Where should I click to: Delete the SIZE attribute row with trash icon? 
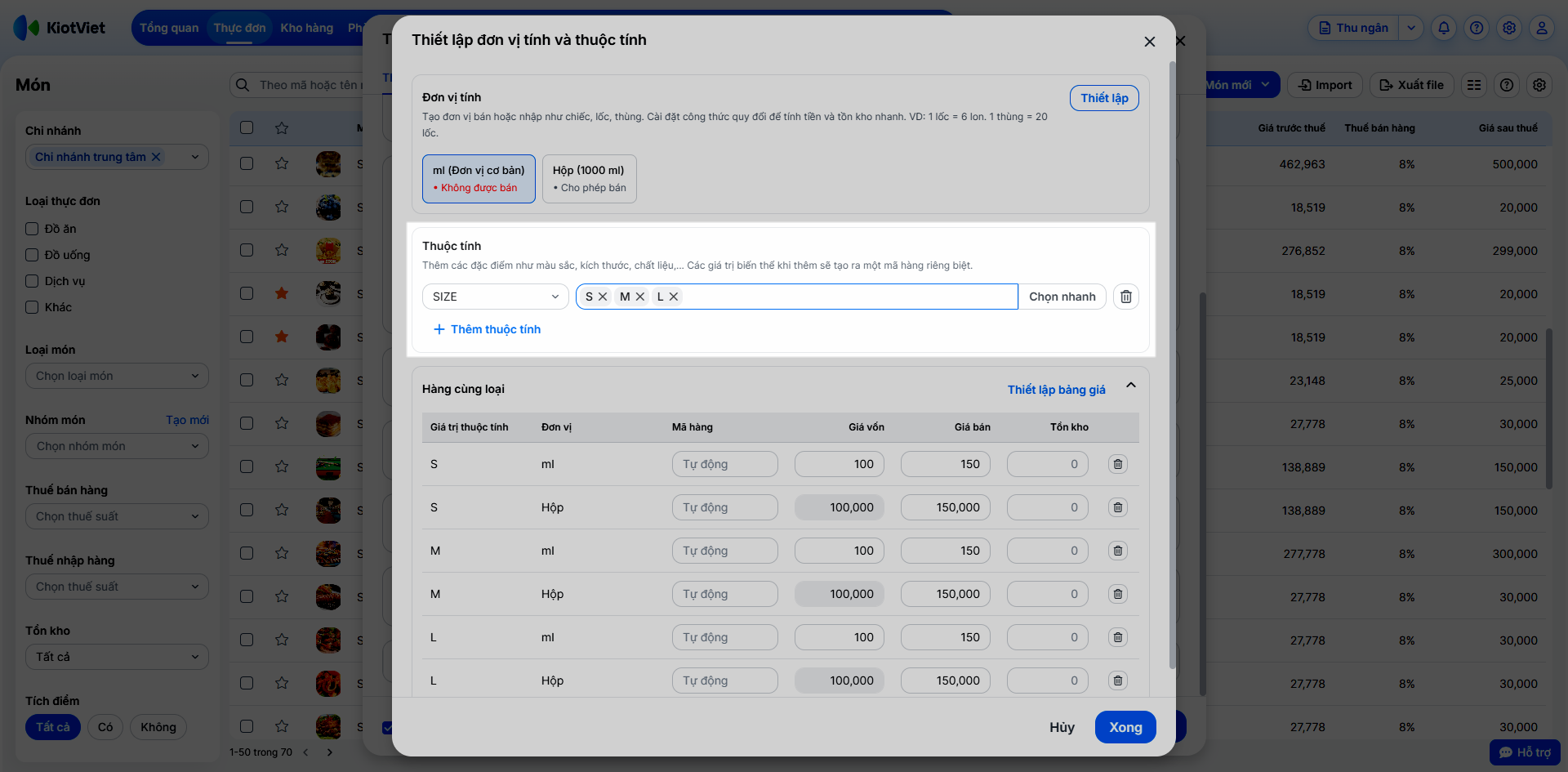point(1125,297)
